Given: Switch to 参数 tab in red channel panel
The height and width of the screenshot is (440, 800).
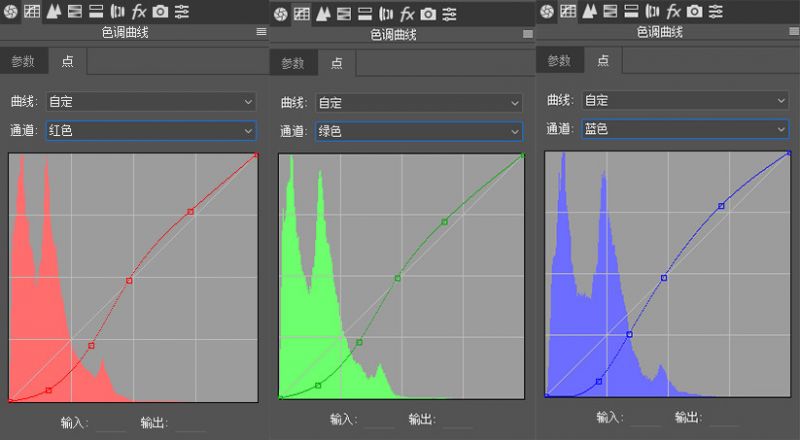Looking at the screenshot, I should [23, 61].
